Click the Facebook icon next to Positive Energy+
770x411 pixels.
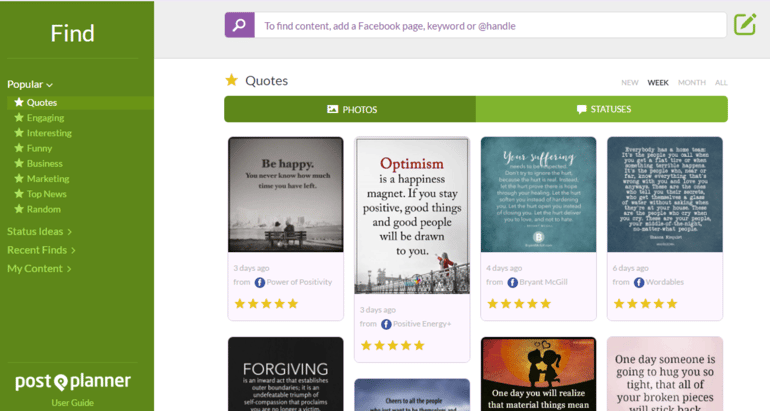tap(386, 324)
